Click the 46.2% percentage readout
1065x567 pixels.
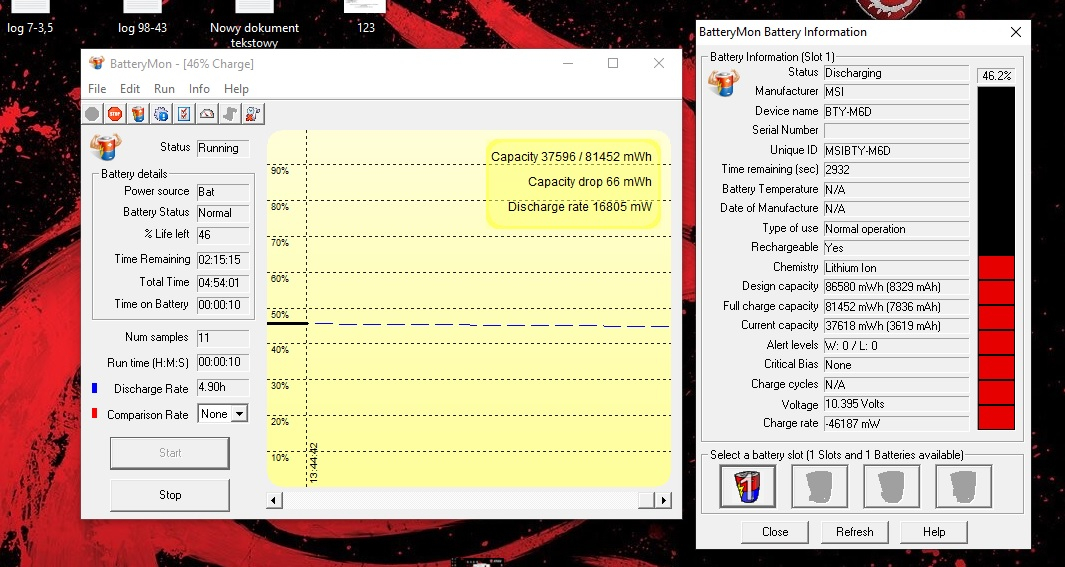pyautogui.click(x=996, y=76)
